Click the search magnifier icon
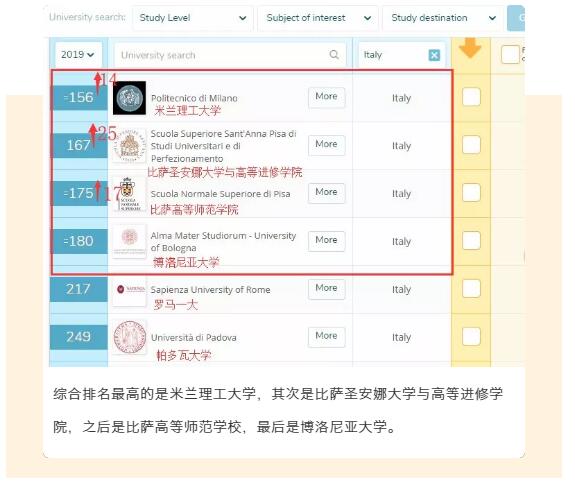The height and width of the screenshot is (484, 575). 334,55
